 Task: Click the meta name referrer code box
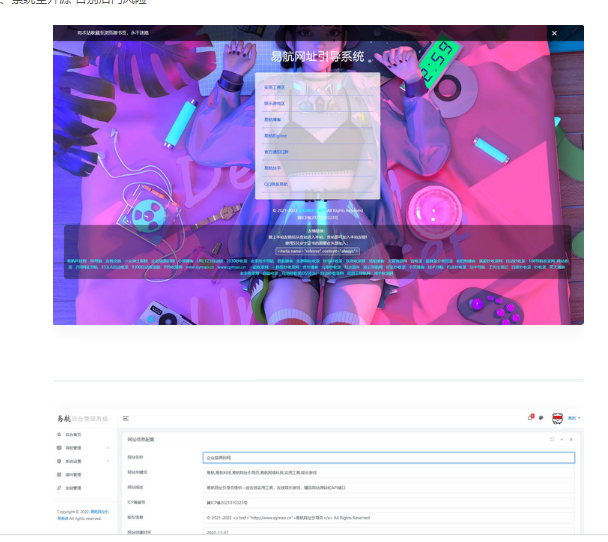318,251
